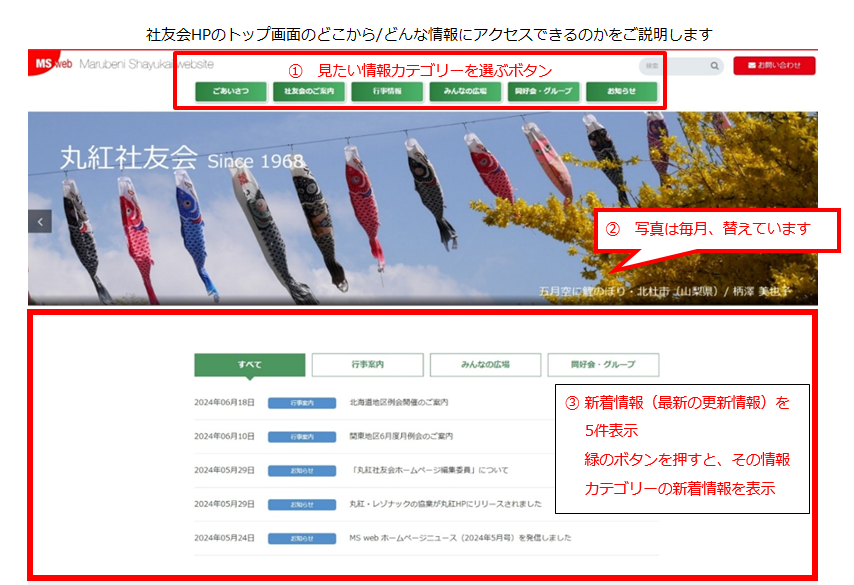Click the Marubeni Shayukai website header text
The image size is (854, 585).
pos(146,64)
